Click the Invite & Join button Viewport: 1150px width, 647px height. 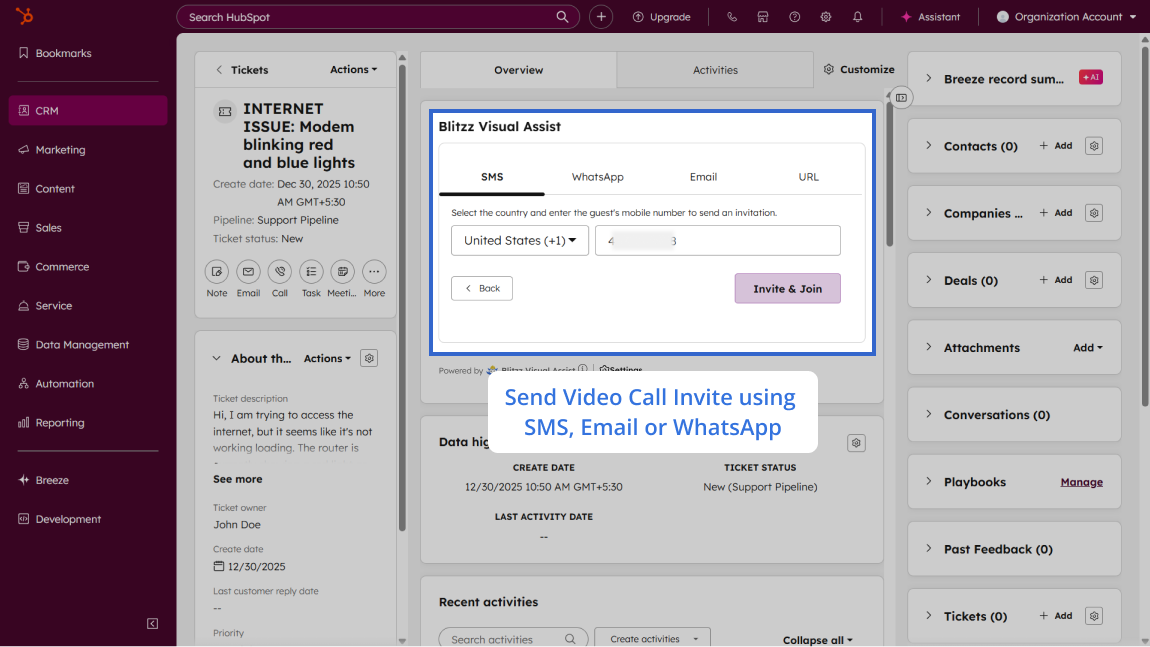(787, 289)
